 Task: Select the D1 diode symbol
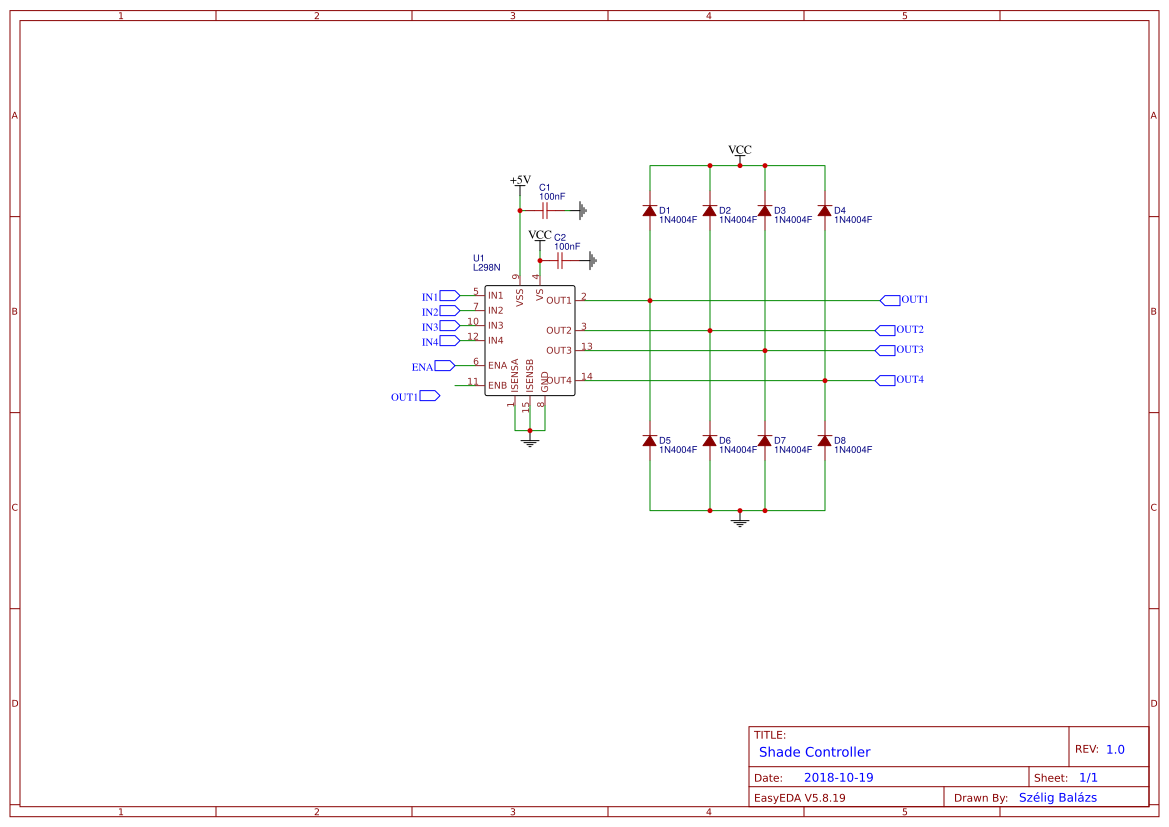pos(649,211)
